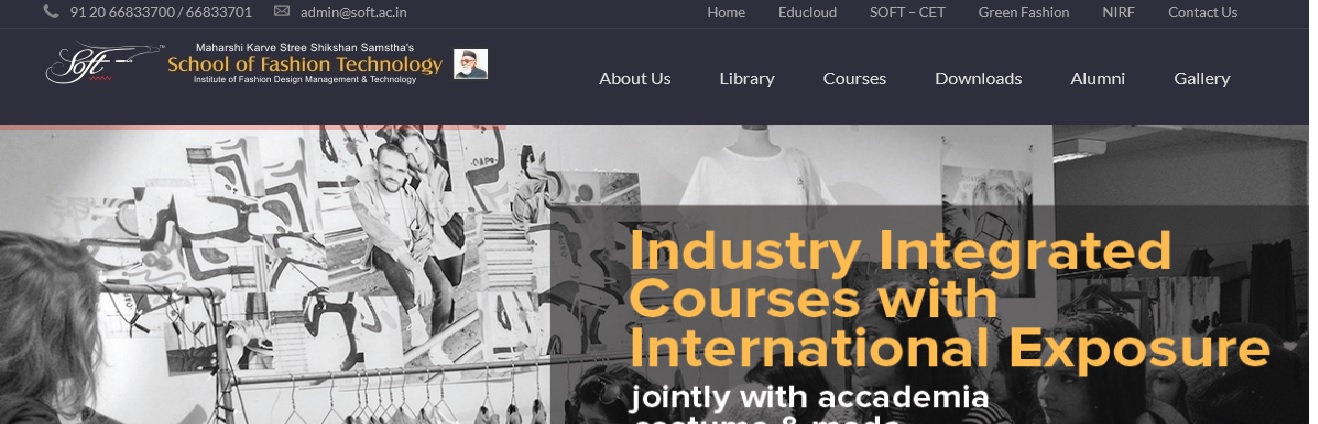Expand the Library menu
This screenshot has width=1318, height=424.
coord(747,78)
